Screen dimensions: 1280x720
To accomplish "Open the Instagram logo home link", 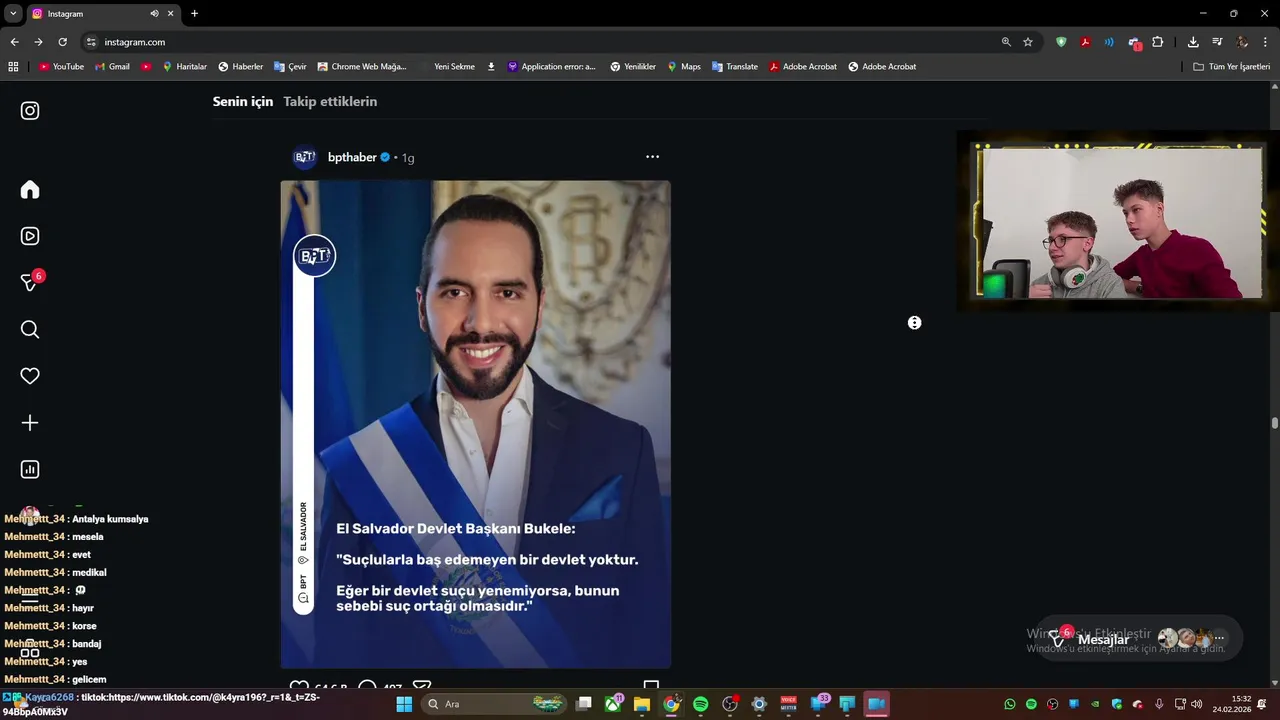I will coord(30,111).
